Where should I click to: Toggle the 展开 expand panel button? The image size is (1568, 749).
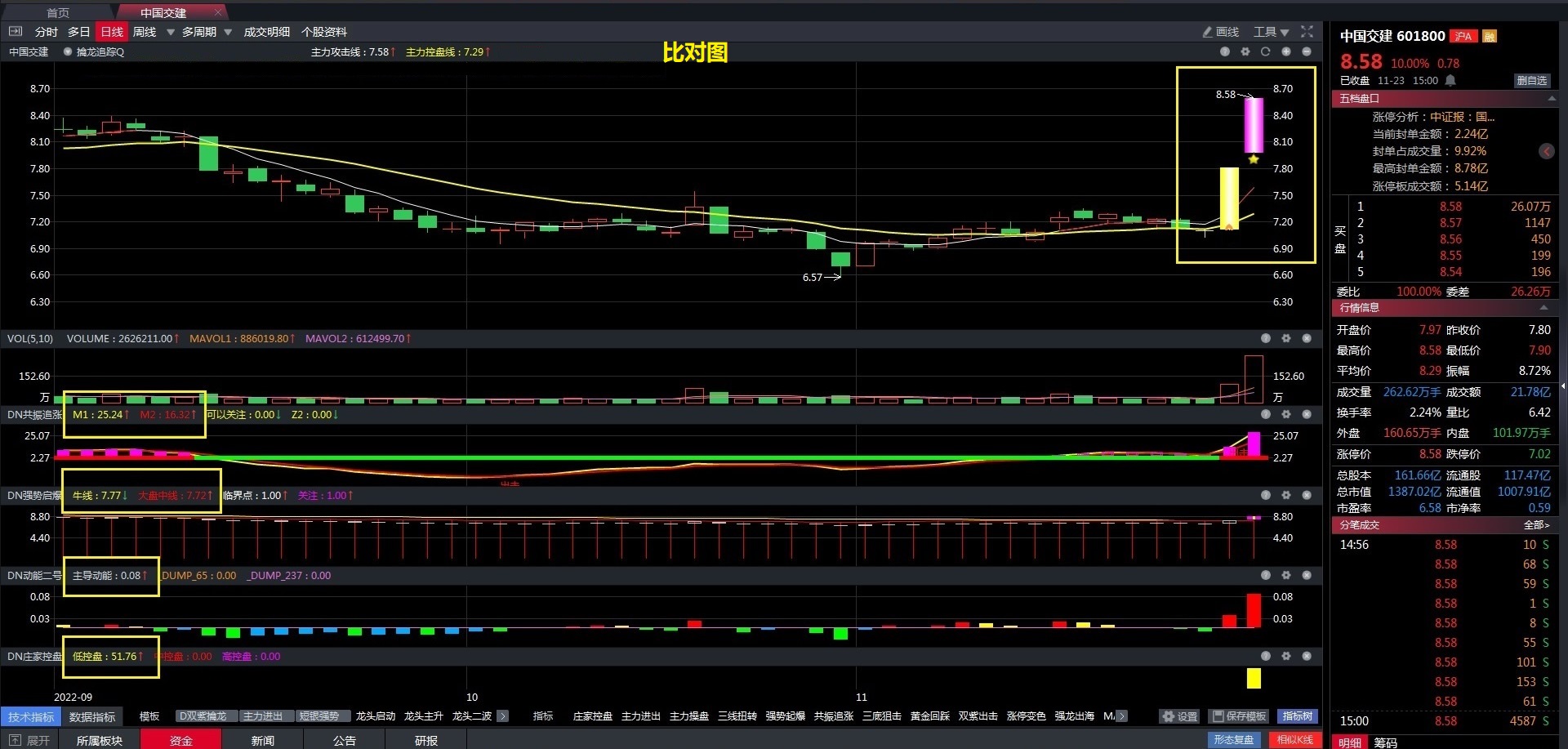point(29,740)
